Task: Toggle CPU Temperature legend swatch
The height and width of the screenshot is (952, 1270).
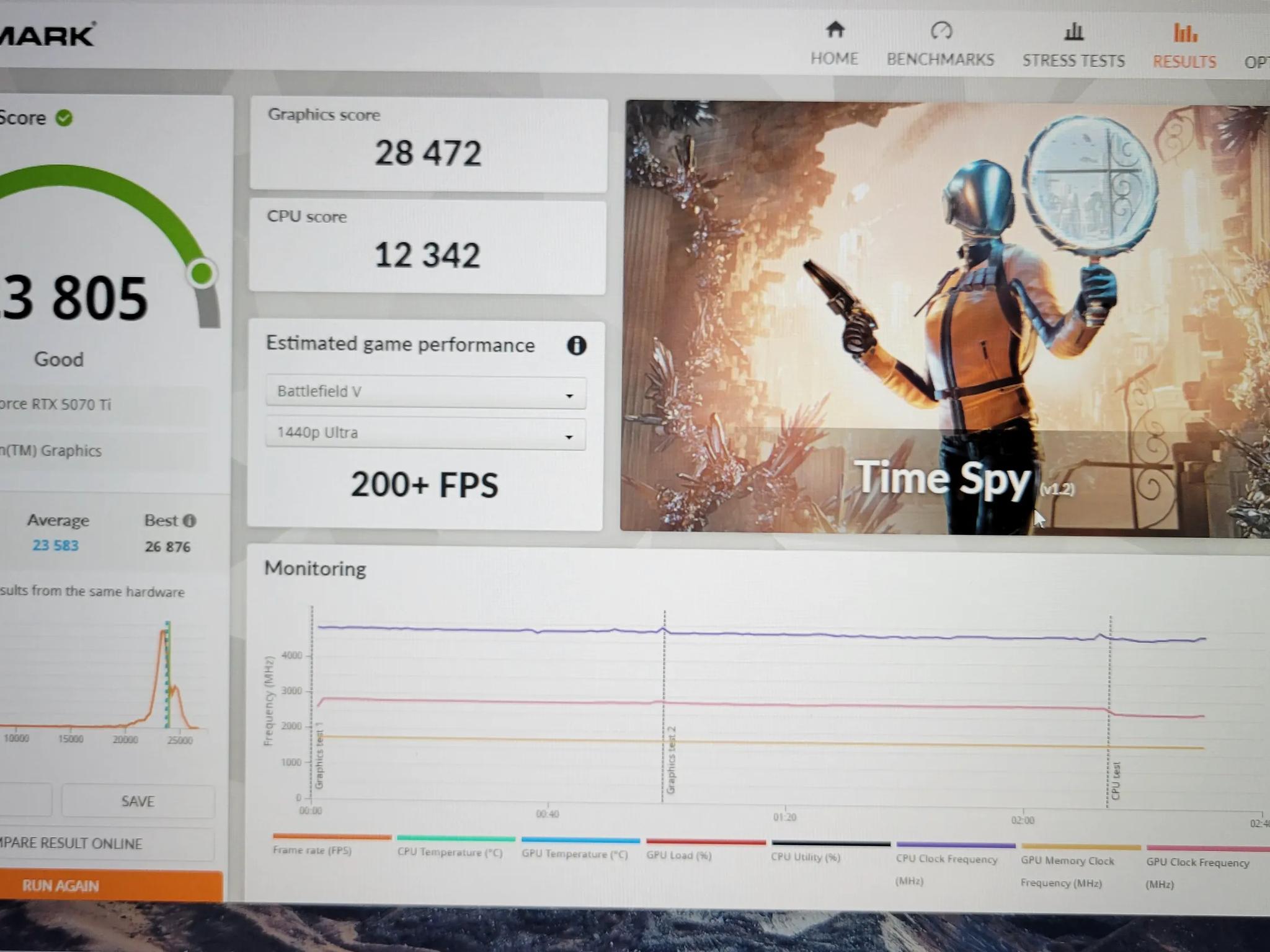Action: [456, 839]
